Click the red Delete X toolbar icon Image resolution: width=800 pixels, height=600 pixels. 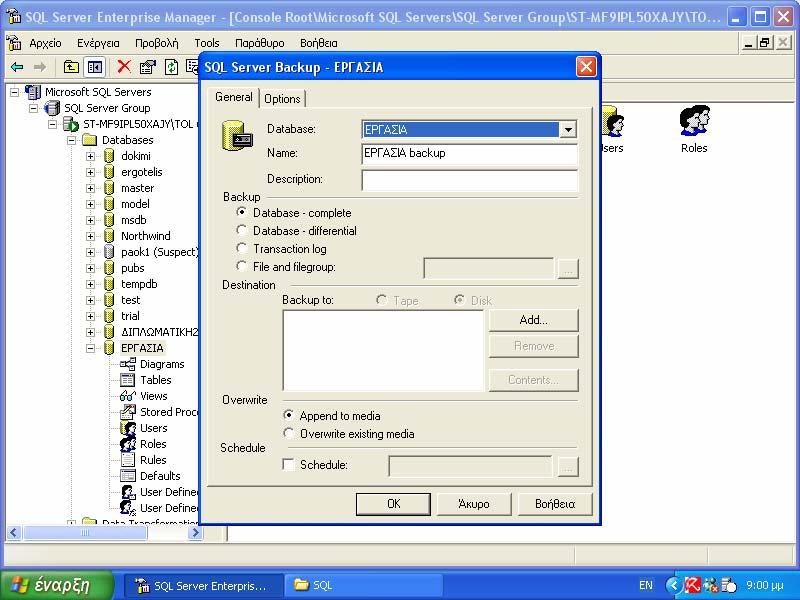tap(123, 66)
